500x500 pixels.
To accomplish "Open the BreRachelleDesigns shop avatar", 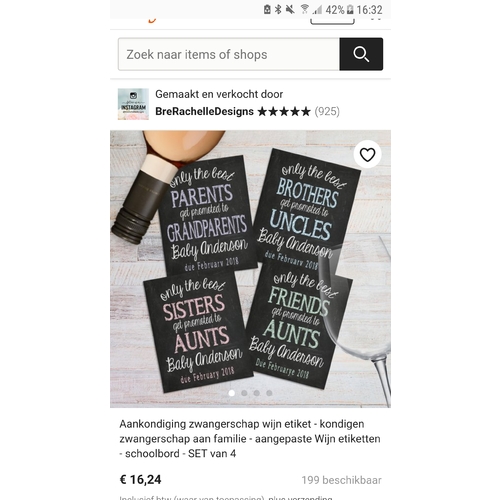I will tap(133, 104).
